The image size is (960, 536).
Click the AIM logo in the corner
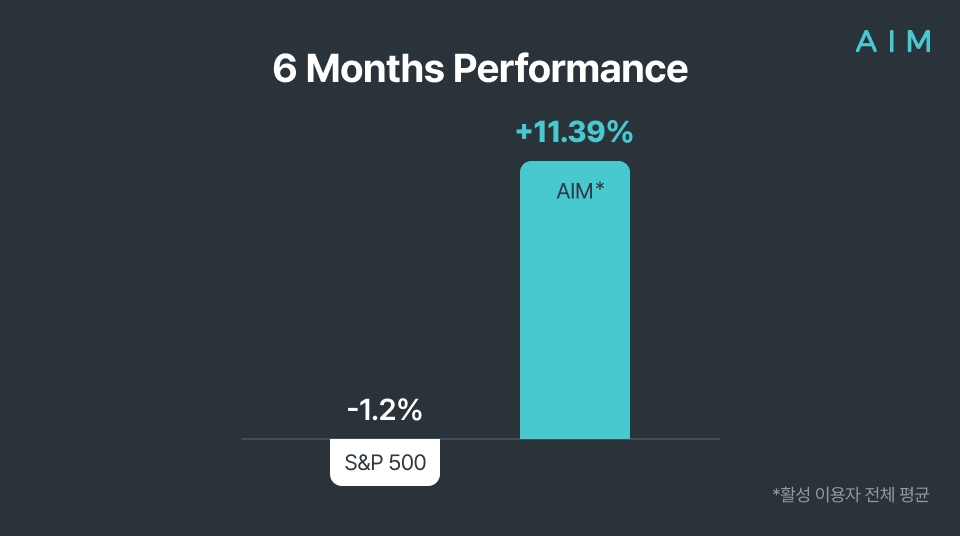(894, 42)
